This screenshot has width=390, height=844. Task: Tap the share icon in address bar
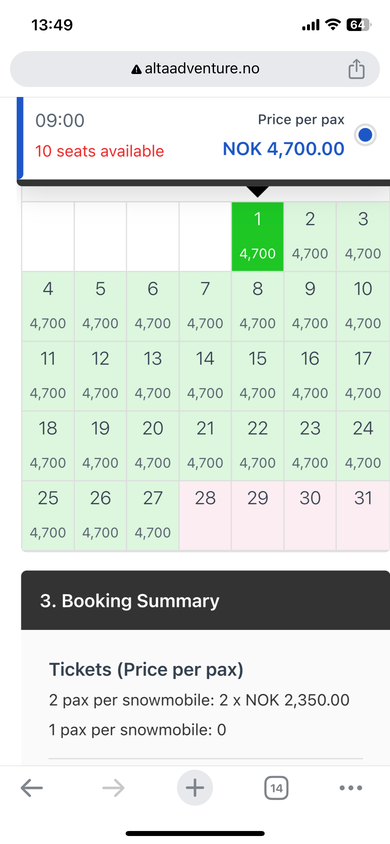coord(356,69)
